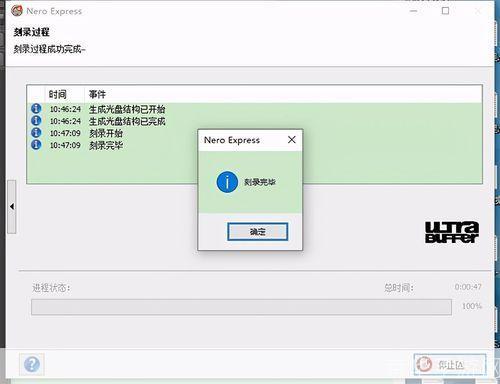Click the 刻录过程成功完成 status text
This screenshot has height=384, width=500.
click(x=49, y=49)
